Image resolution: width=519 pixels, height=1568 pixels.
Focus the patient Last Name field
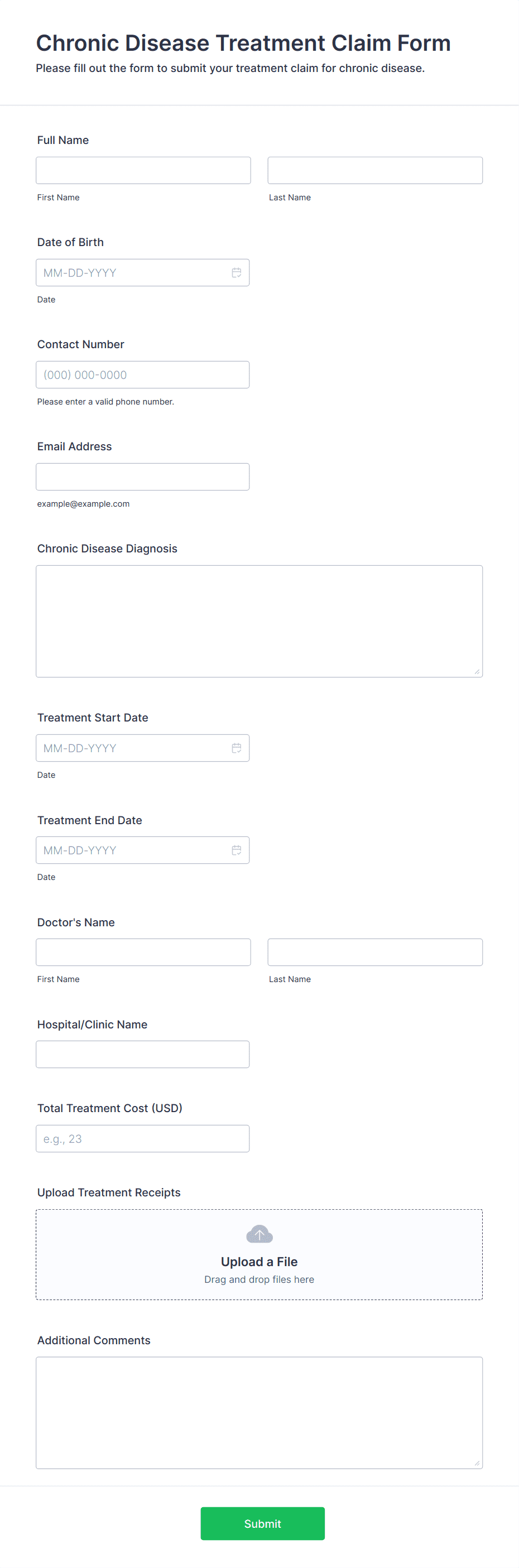[x=376, y=170]
